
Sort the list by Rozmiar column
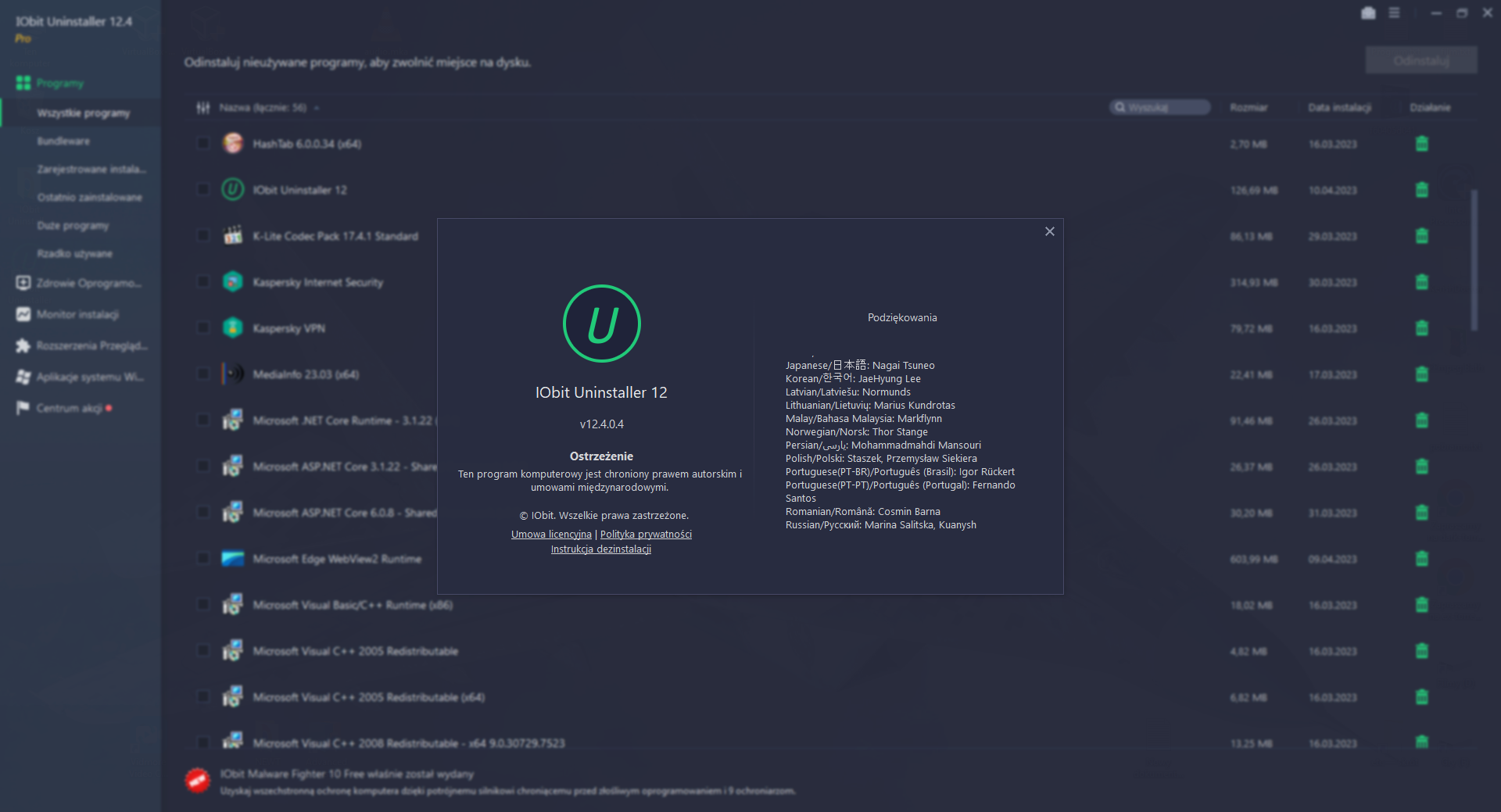[1248, 108]
